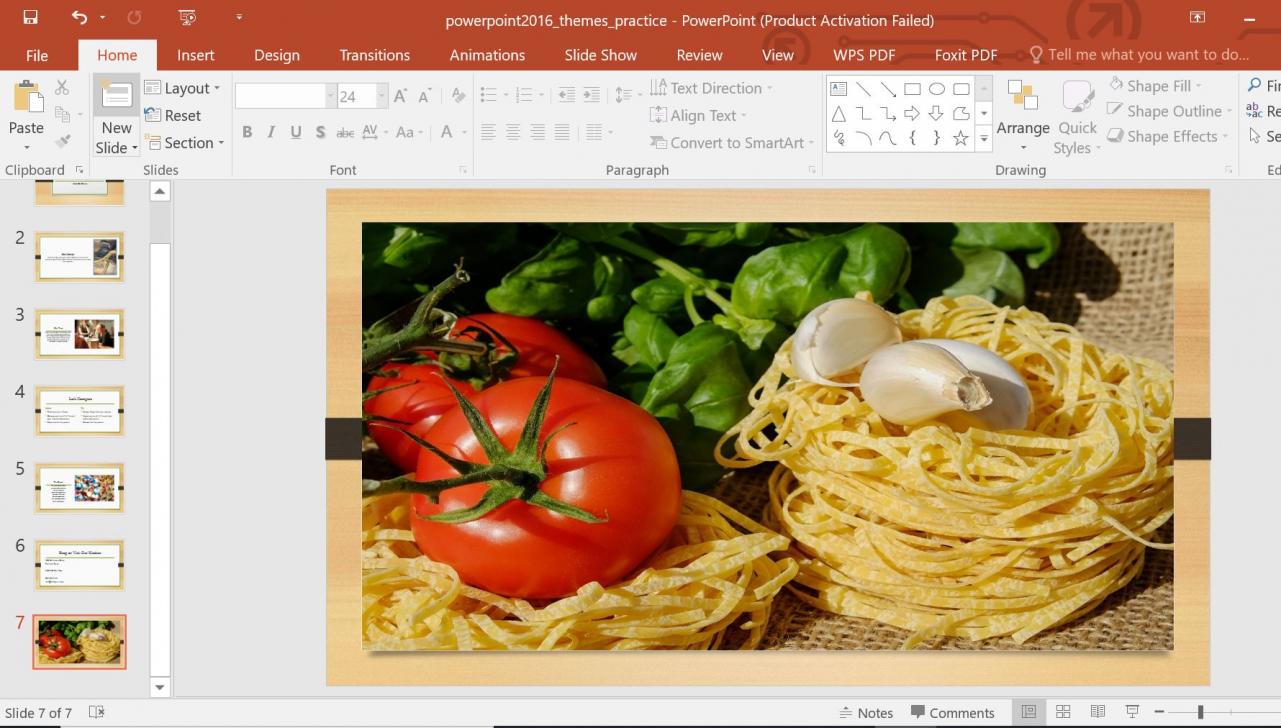Switch to Slide Sorter view

click(x=1063, y=711)
